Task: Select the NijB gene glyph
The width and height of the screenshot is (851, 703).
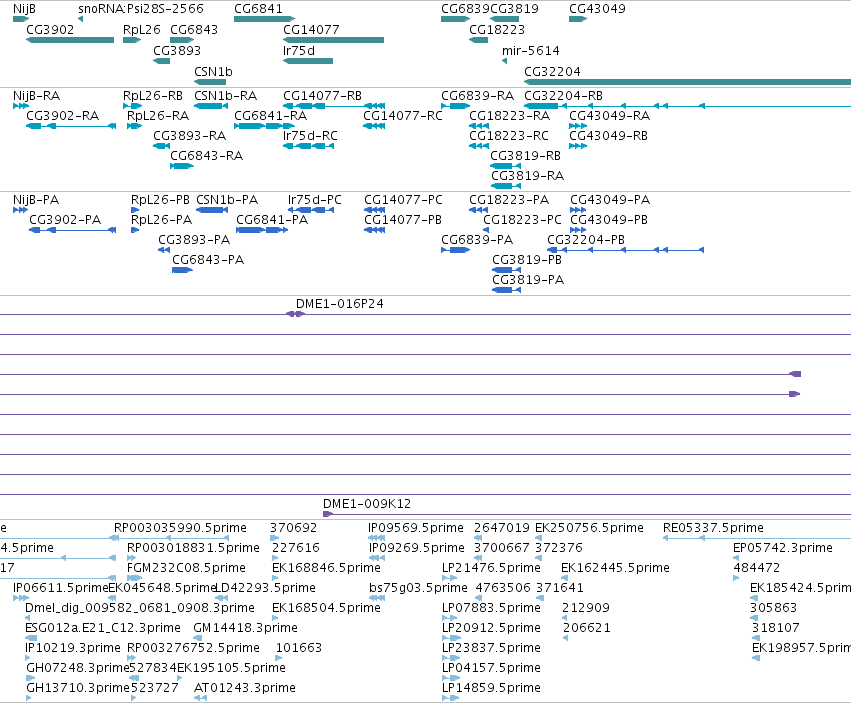Action: click(x=21, y=19)
